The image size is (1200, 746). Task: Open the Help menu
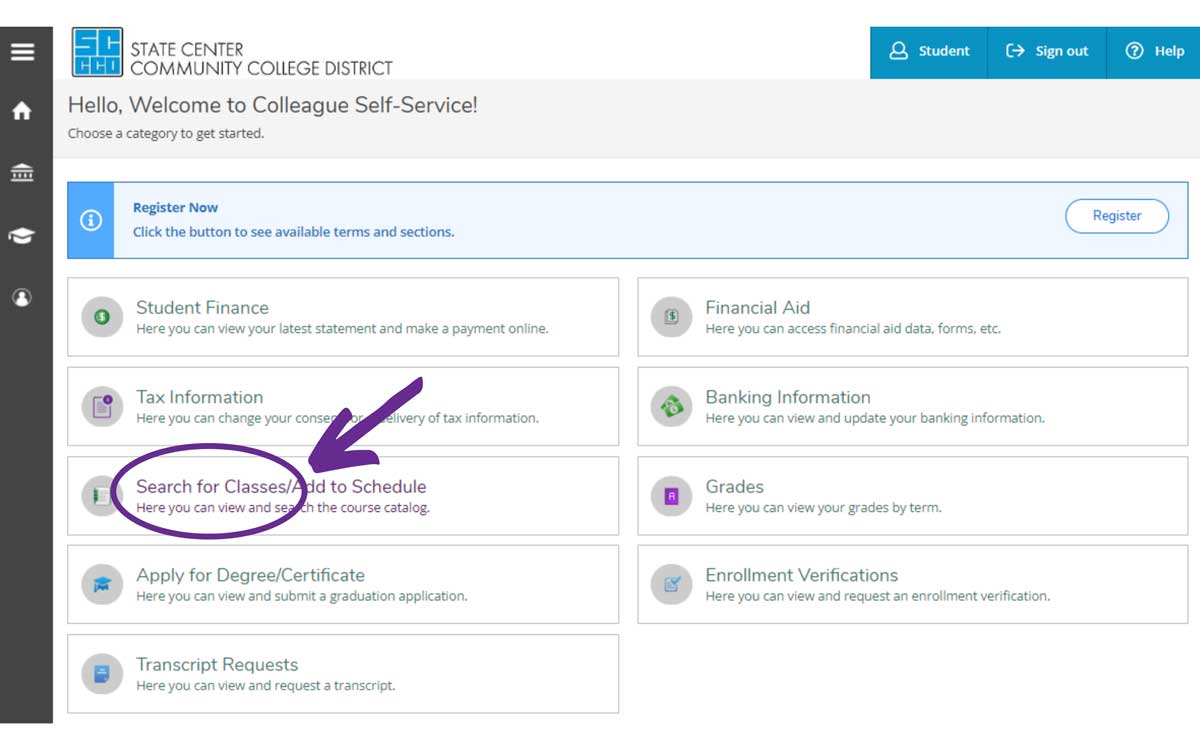click(x=1154, y=51)
